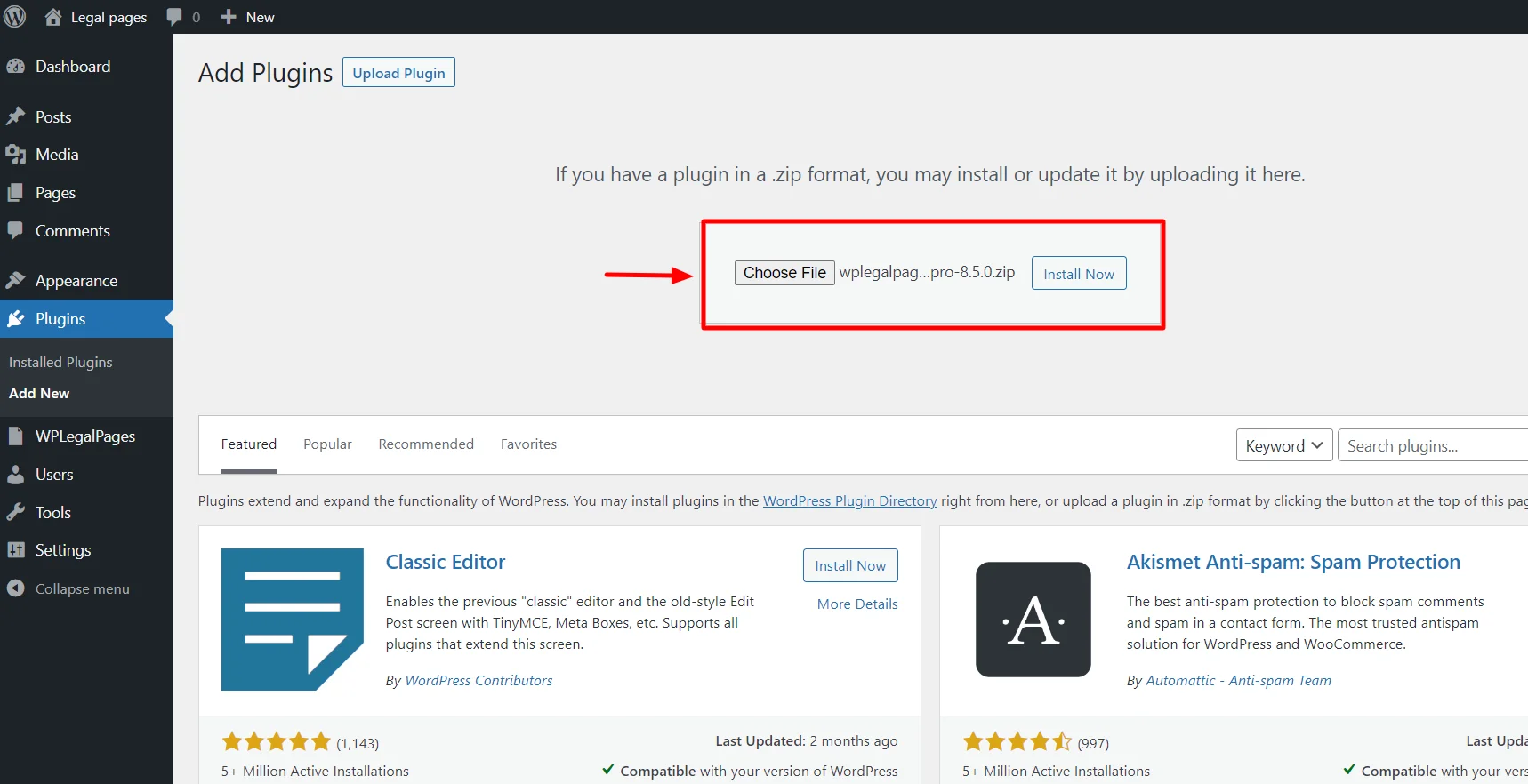
Task: Click the Collapse menu arrow icon
Action: [x=16, y=588]
